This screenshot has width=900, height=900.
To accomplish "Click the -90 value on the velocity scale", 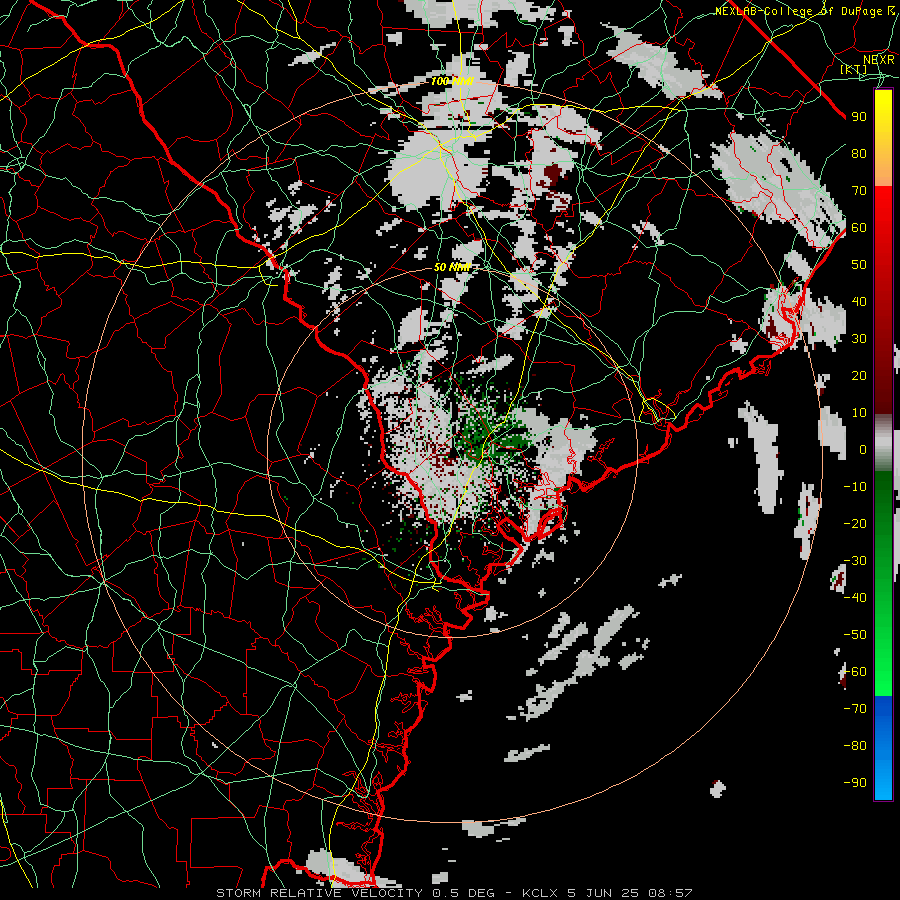I will coord(855,782).
